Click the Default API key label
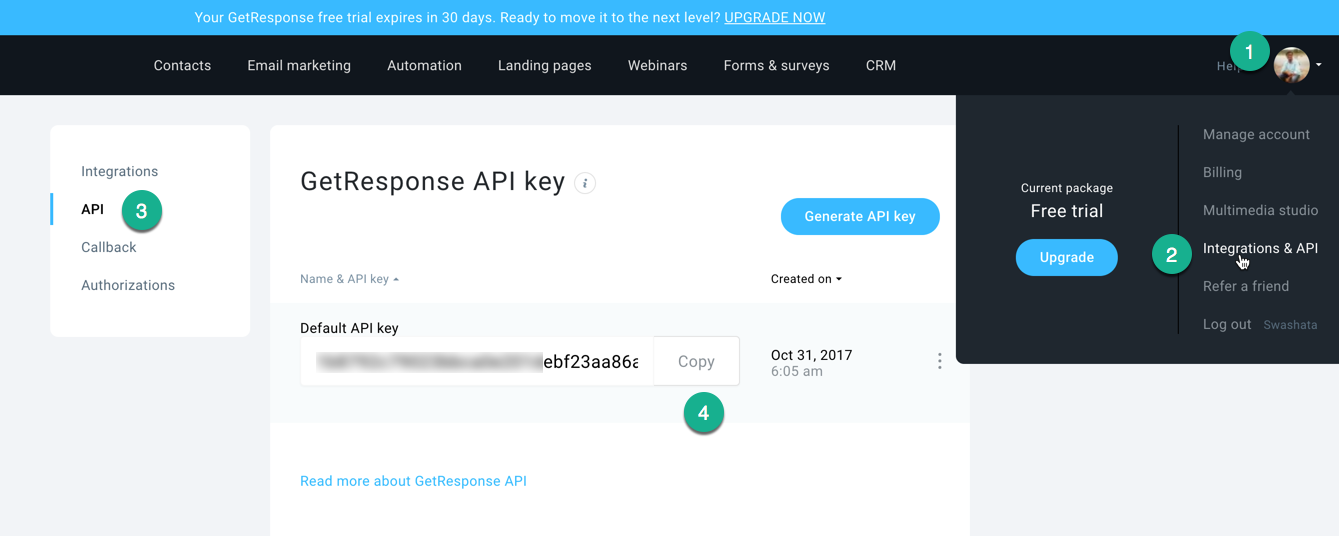Screen dimensions: 1339x536 coord(349,328)
